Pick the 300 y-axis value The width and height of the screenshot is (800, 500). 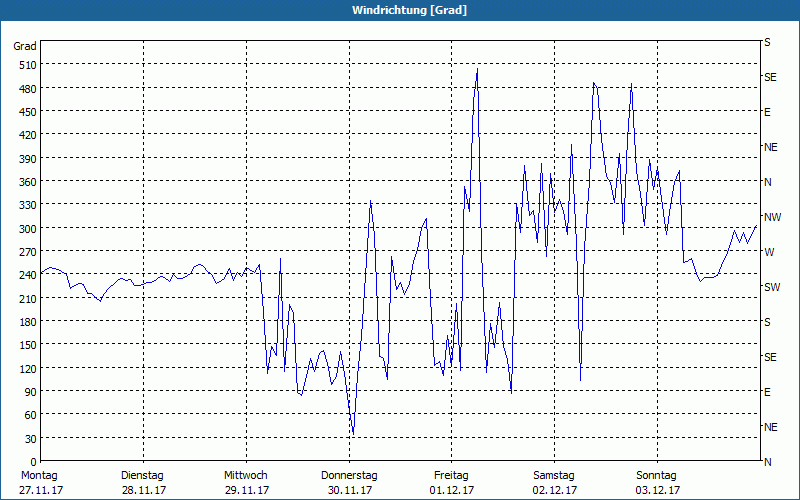click(x=28, y=229)
